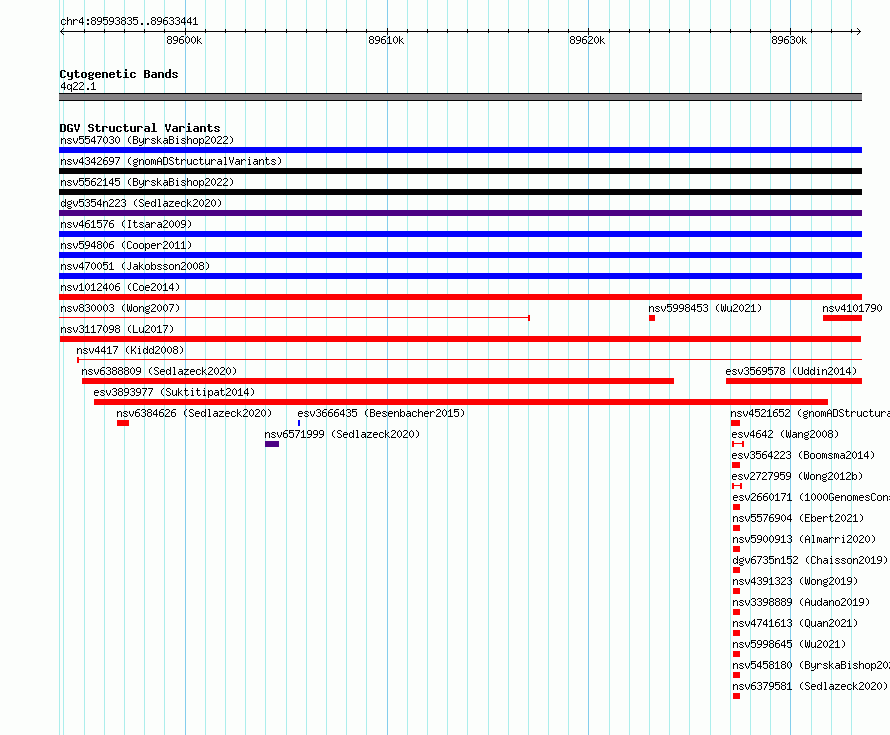Open nsv461576 (Itsara2009) variant label
890x735 pixels.
click(x=126, y=224)
